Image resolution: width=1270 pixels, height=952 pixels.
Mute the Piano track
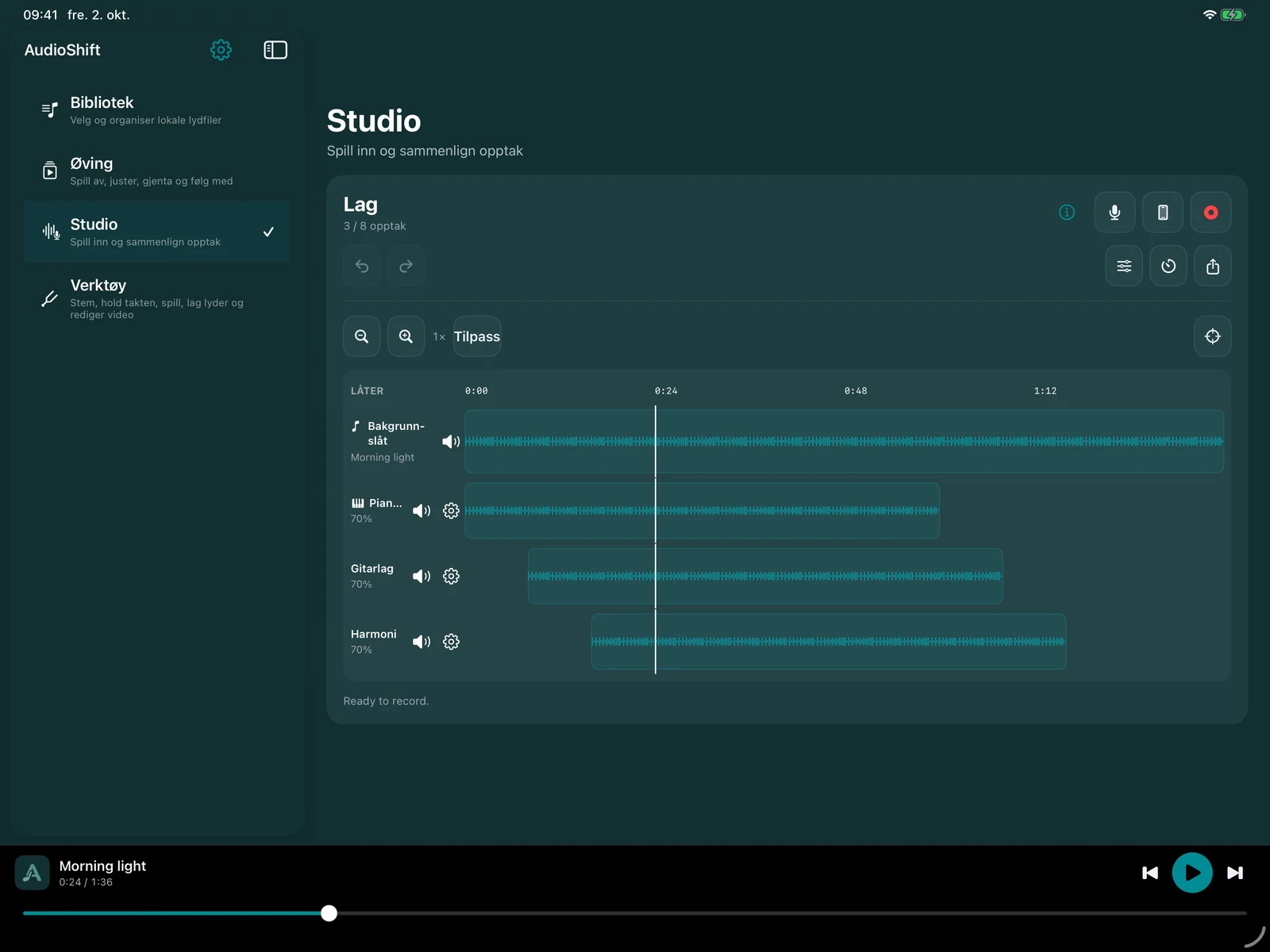point(421,511)
